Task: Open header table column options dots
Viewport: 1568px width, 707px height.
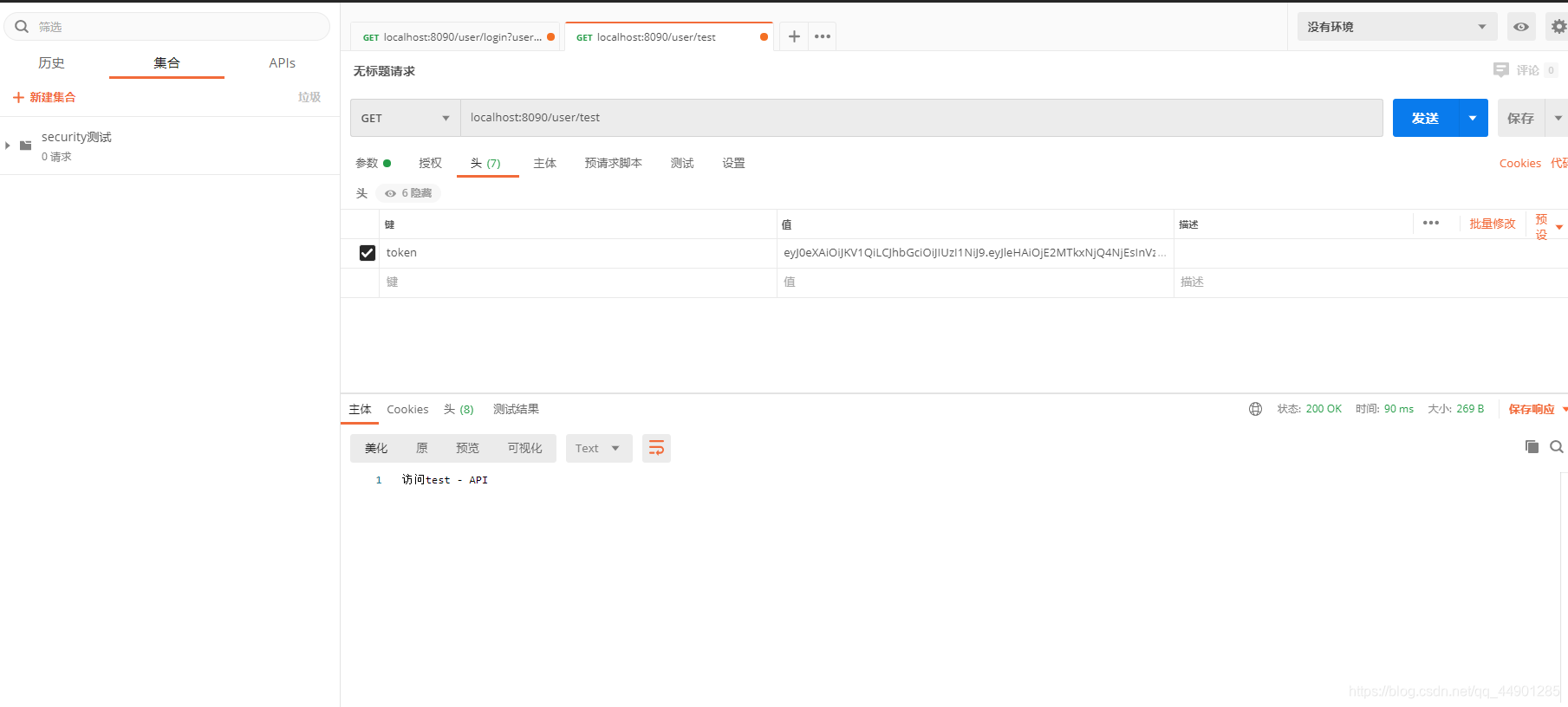Action: [1431, 224]
